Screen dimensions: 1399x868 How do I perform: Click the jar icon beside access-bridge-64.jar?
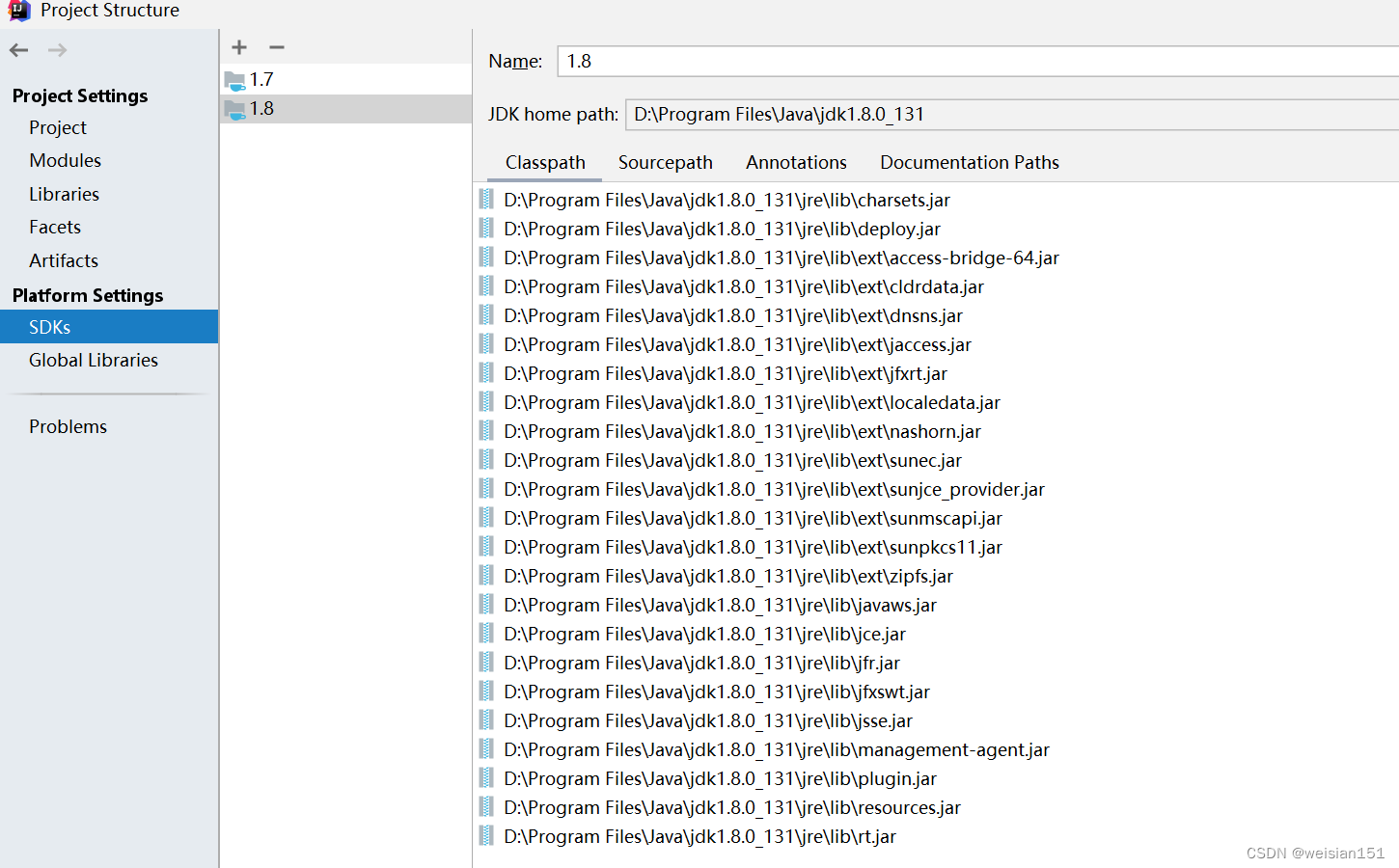pos(486,258)
